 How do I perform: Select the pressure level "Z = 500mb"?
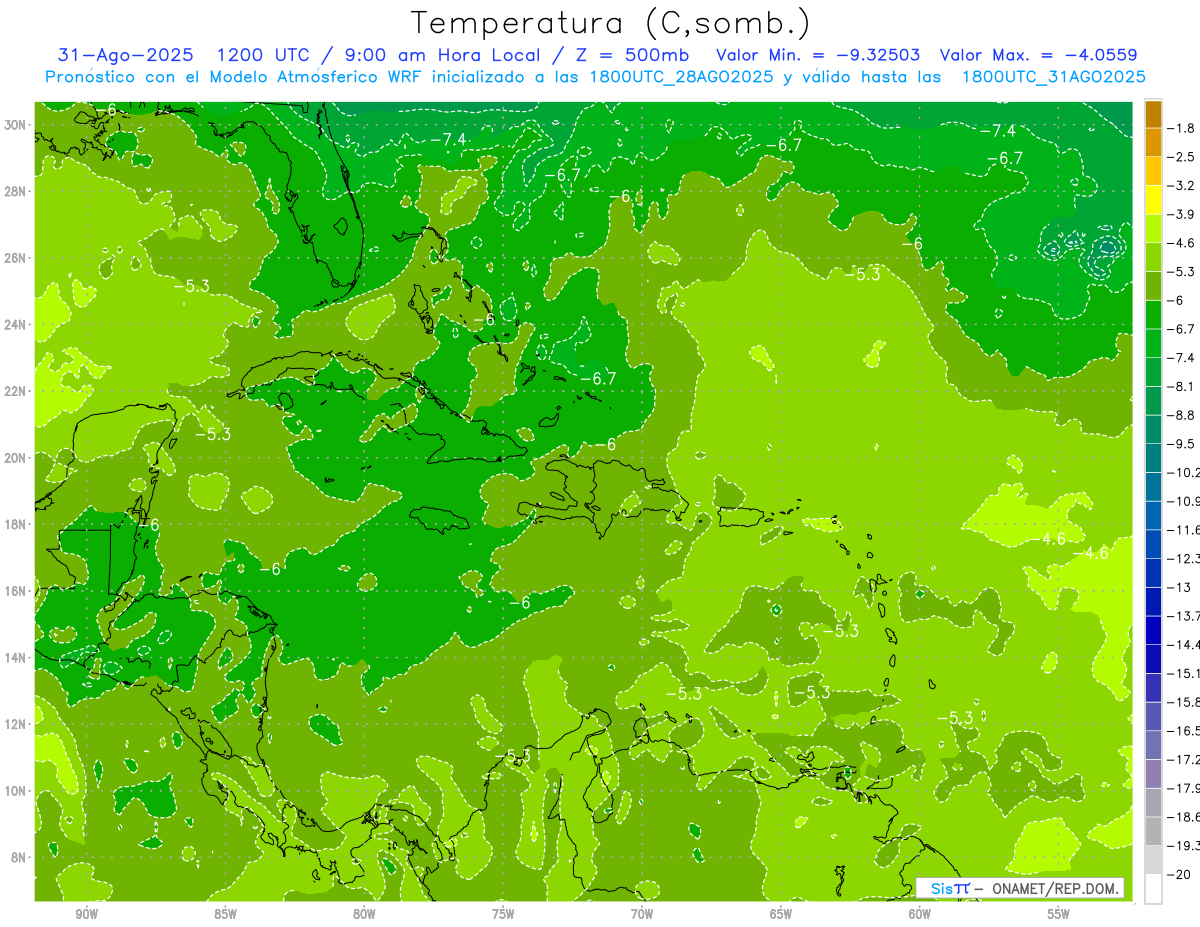tap(627, 55)
